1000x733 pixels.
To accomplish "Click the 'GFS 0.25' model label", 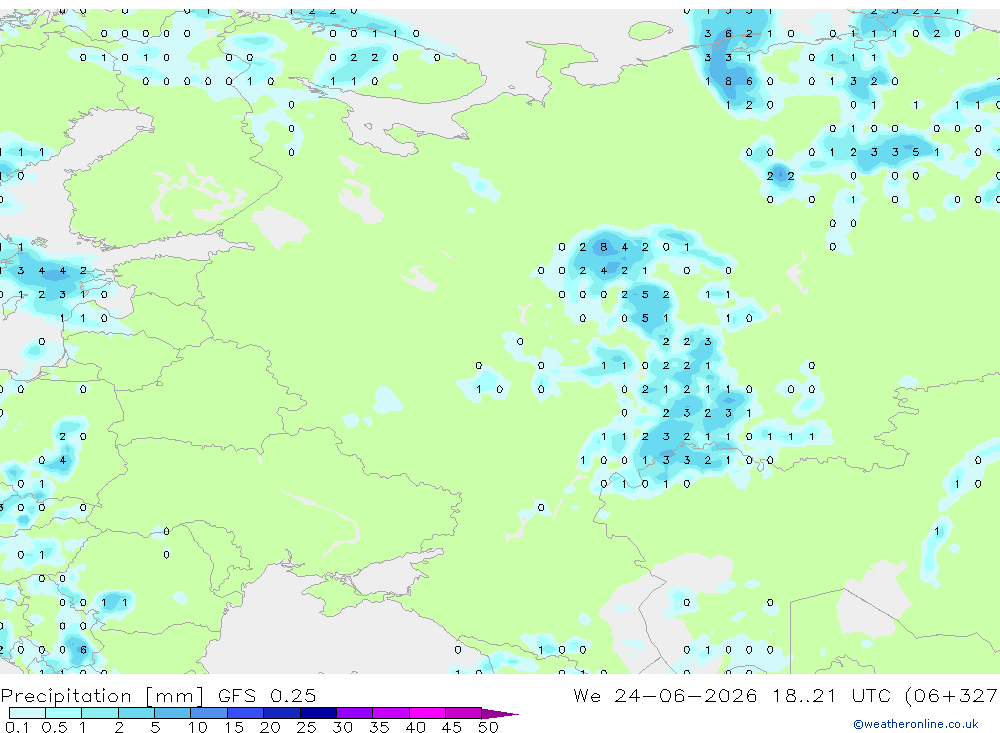I will (x=267, y=695).
